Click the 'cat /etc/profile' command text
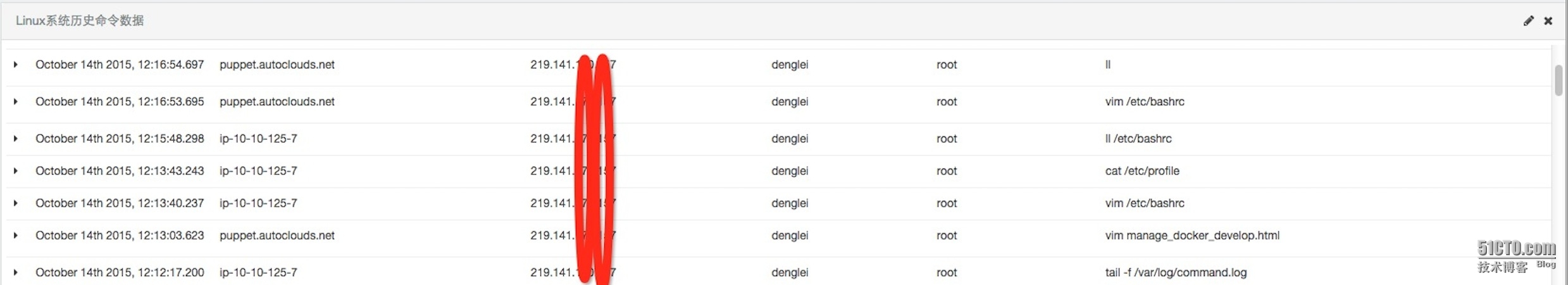This screenshot has height=285, width=1568. (x=1142, y=171)
